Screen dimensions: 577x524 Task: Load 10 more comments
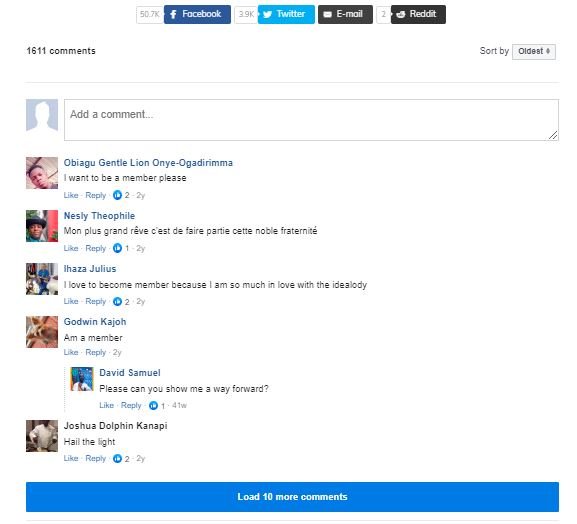[292, 497]
